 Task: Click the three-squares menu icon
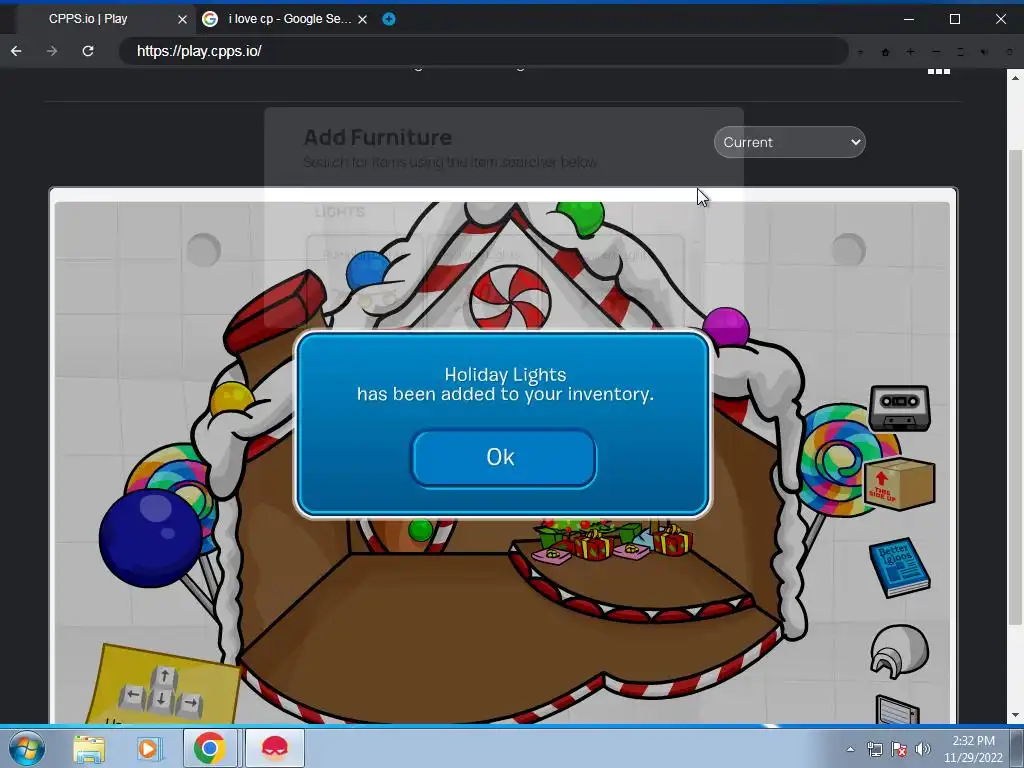click(x=938, y=71)
